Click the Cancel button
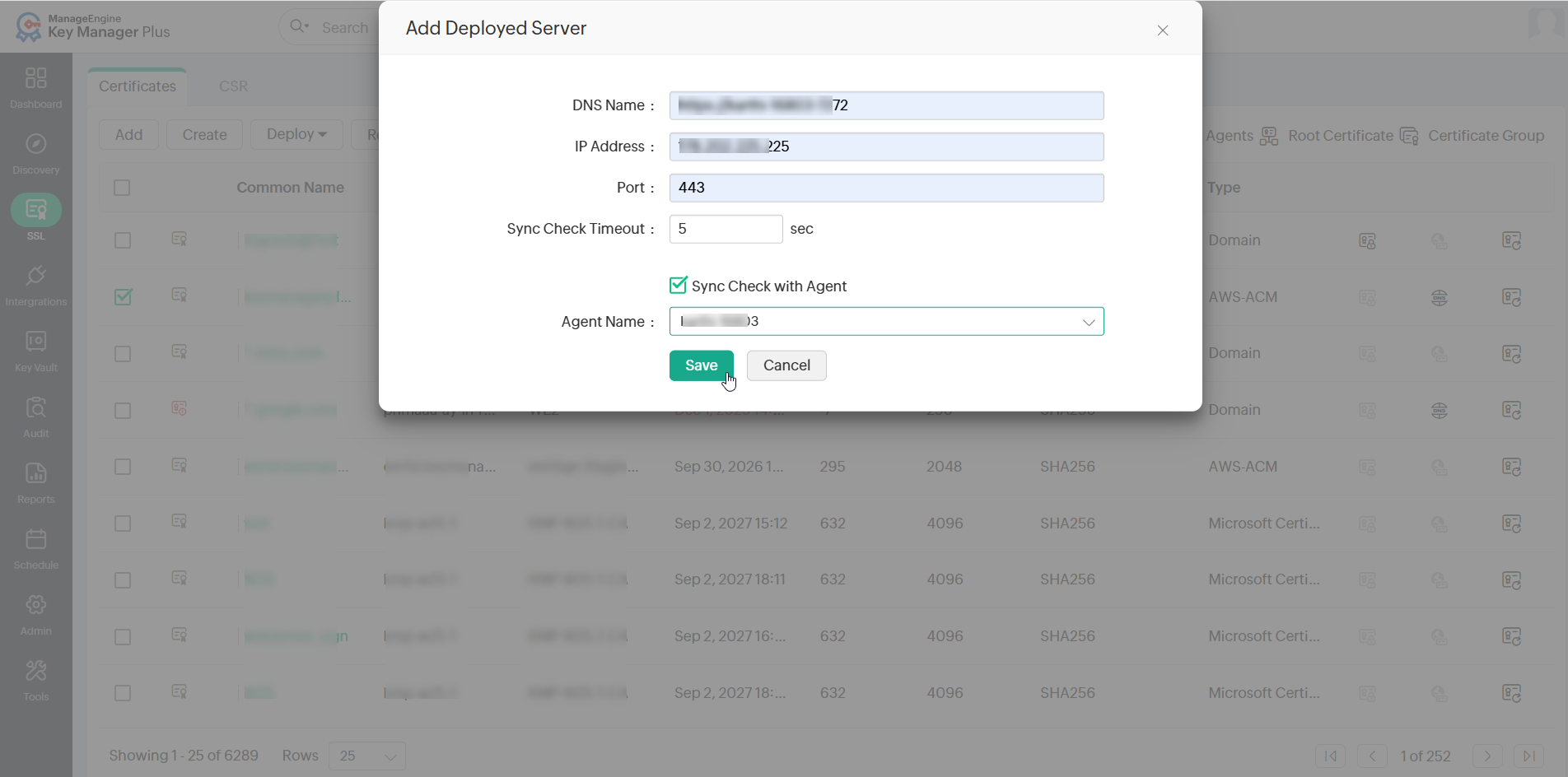Image resolution: width=1568 pixels, height=777 pixels. coord(786,365)
